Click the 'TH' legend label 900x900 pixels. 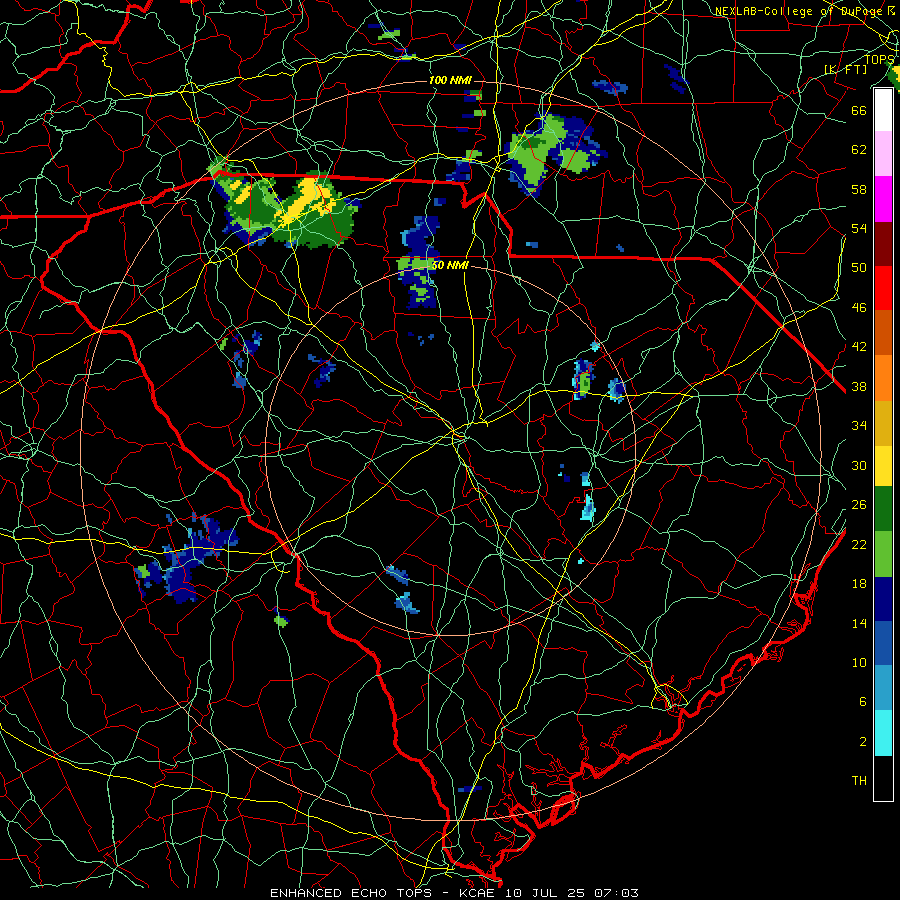coord(859,781)
